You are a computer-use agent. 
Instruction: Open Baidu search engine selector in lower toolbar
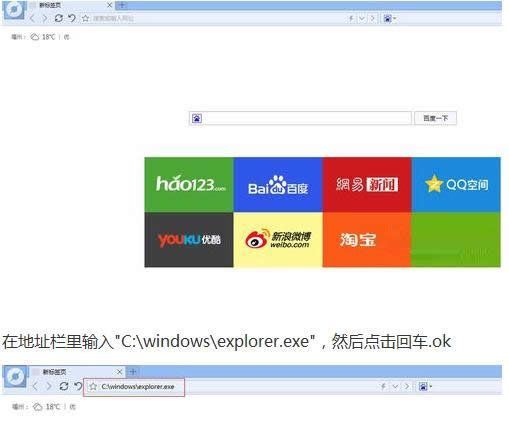(x=425, y=386)
